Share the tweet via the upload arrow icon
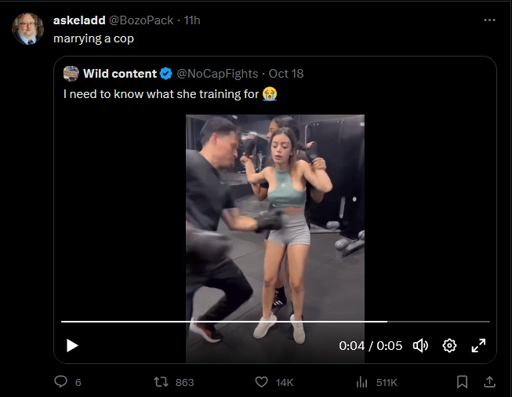 489,382
